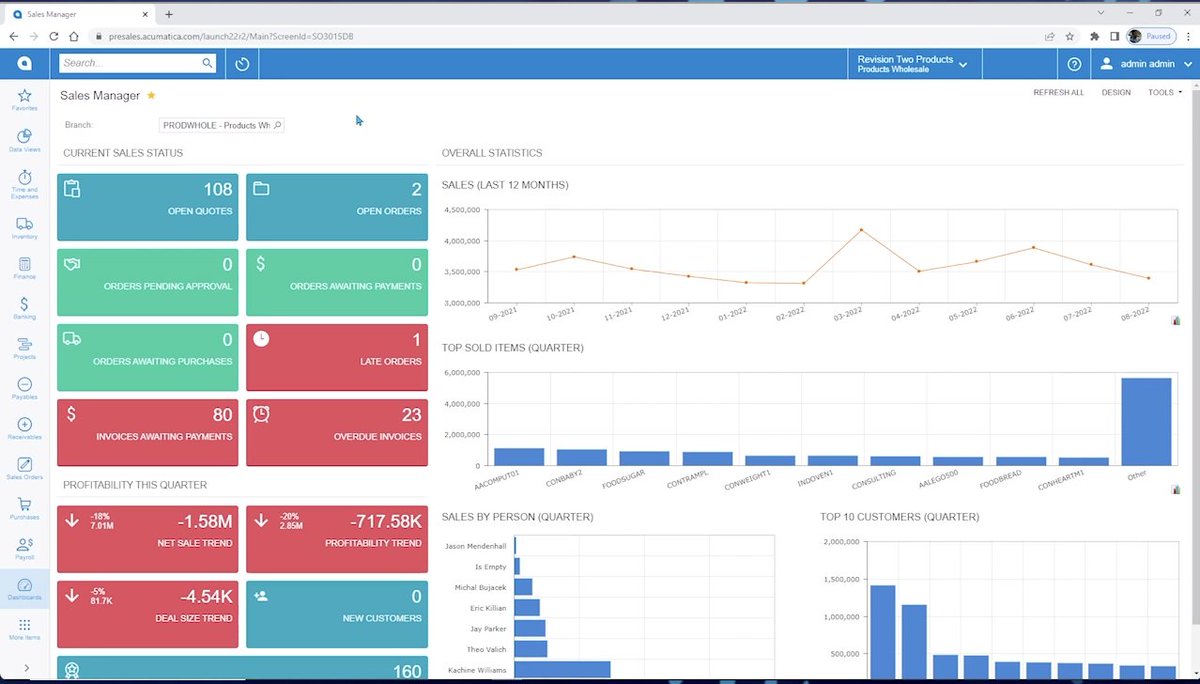Bookmark this page with browser star
Screen dimensions: 1200x684
(1069, 36)
